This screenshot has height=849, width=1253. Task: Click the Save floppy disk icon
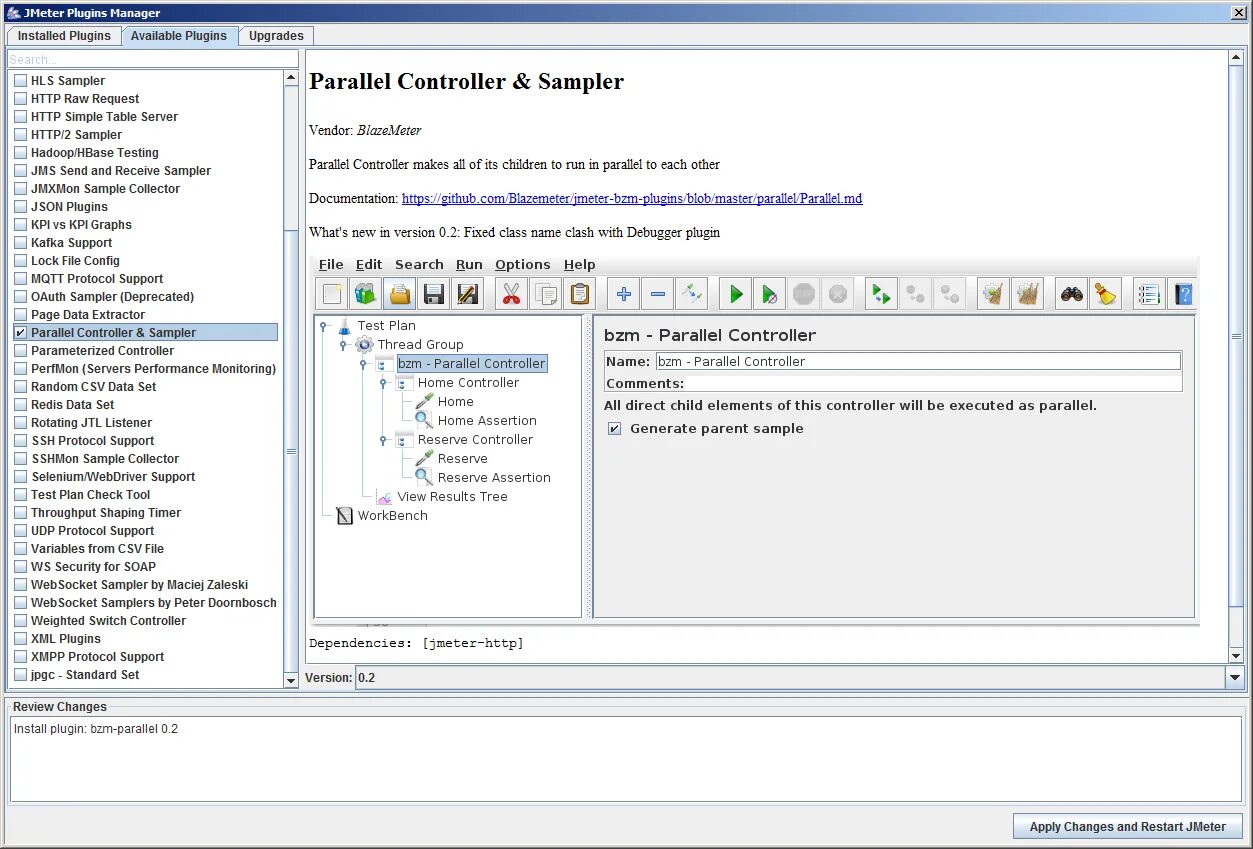click(x=434, y=294)
